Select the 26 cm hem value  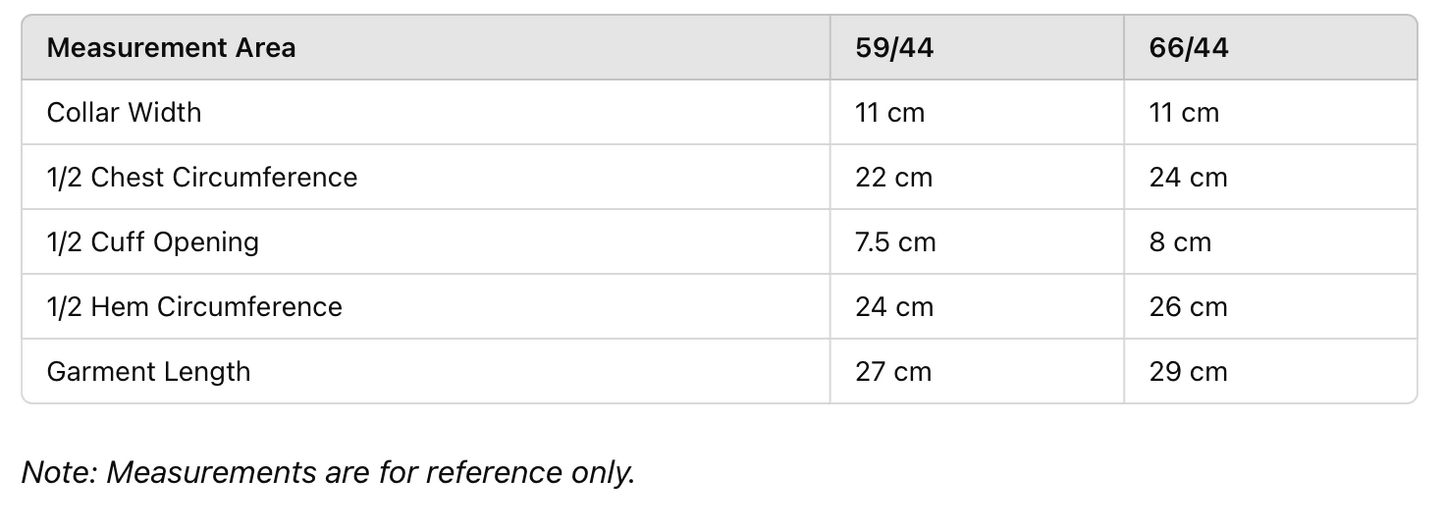[1188, 306]
